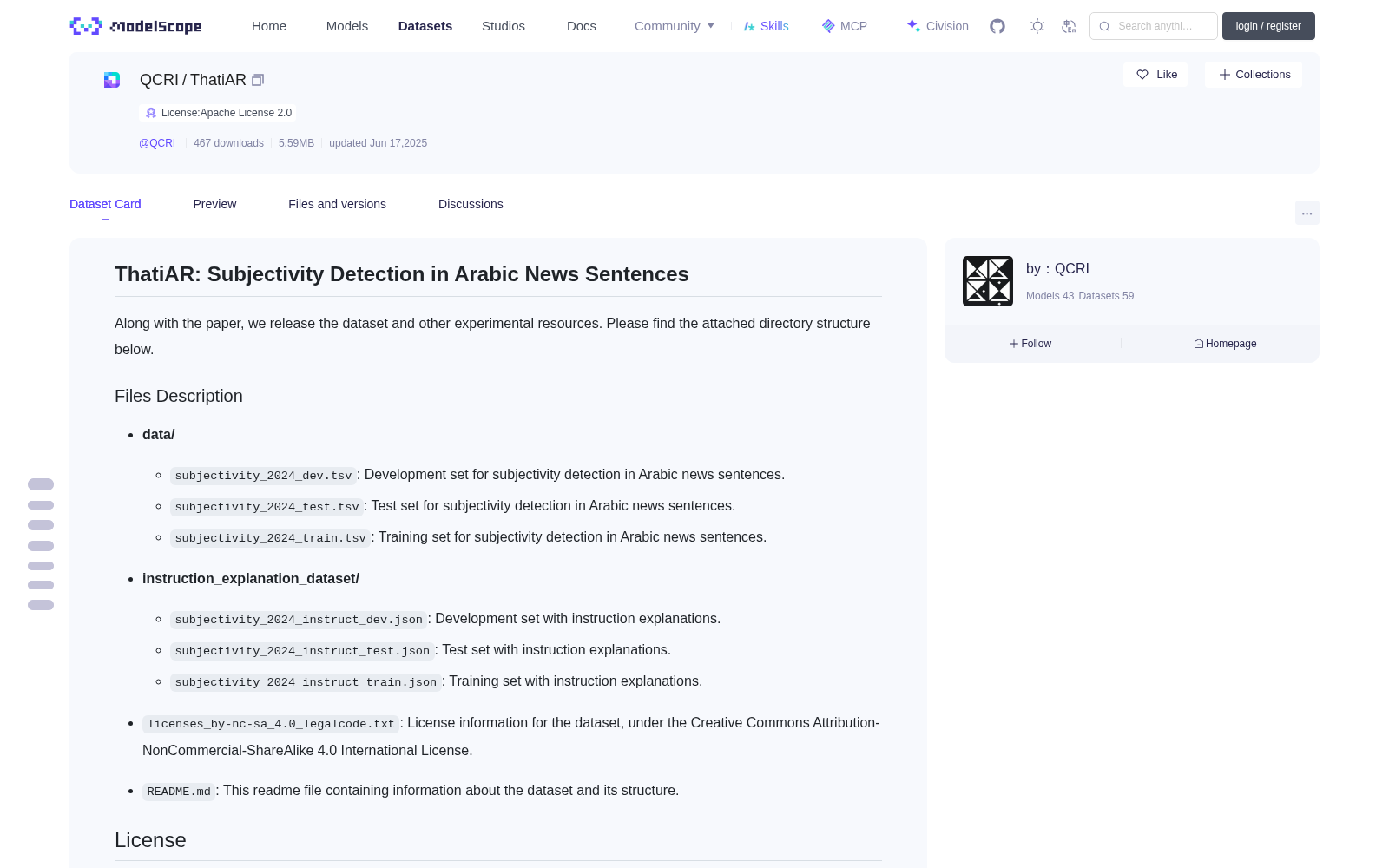Jump to first table-of-contents marker on left

[x=41, y=484]
